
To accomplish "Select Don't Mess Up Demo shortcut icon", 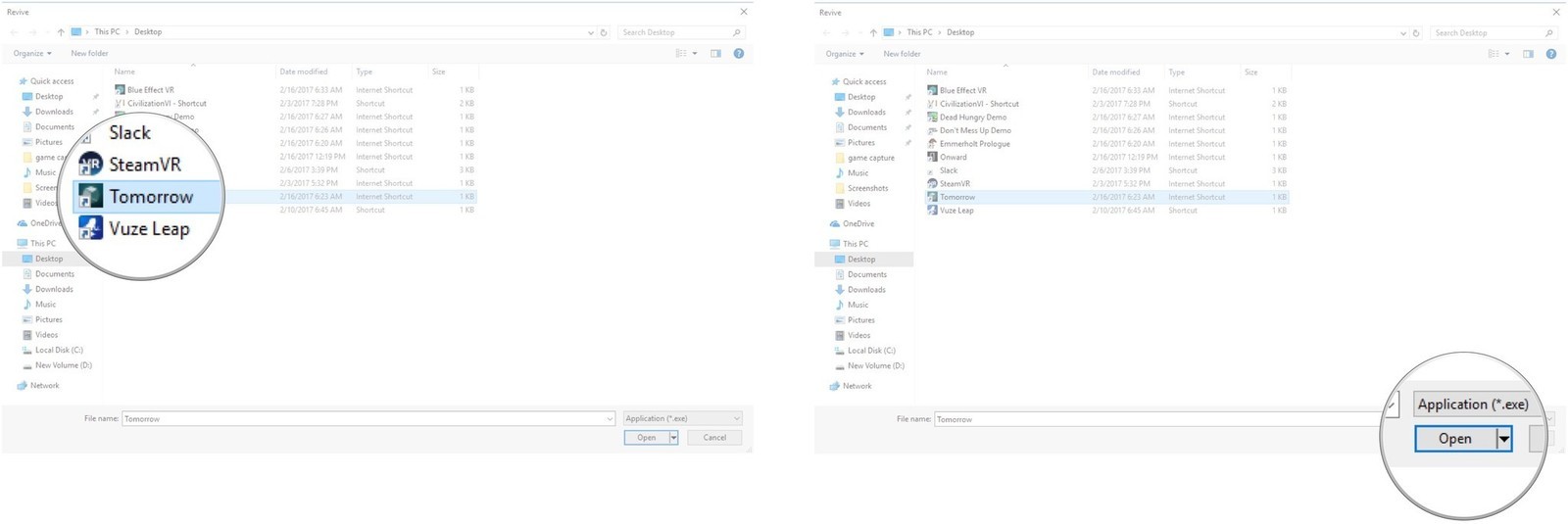I will coord(933,130).
